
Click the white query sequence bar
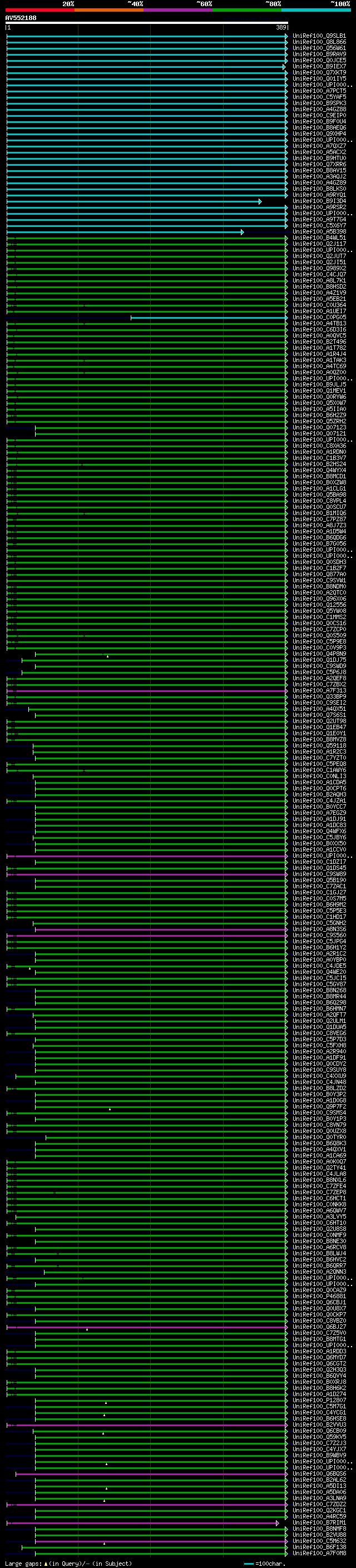pos(147,22)
